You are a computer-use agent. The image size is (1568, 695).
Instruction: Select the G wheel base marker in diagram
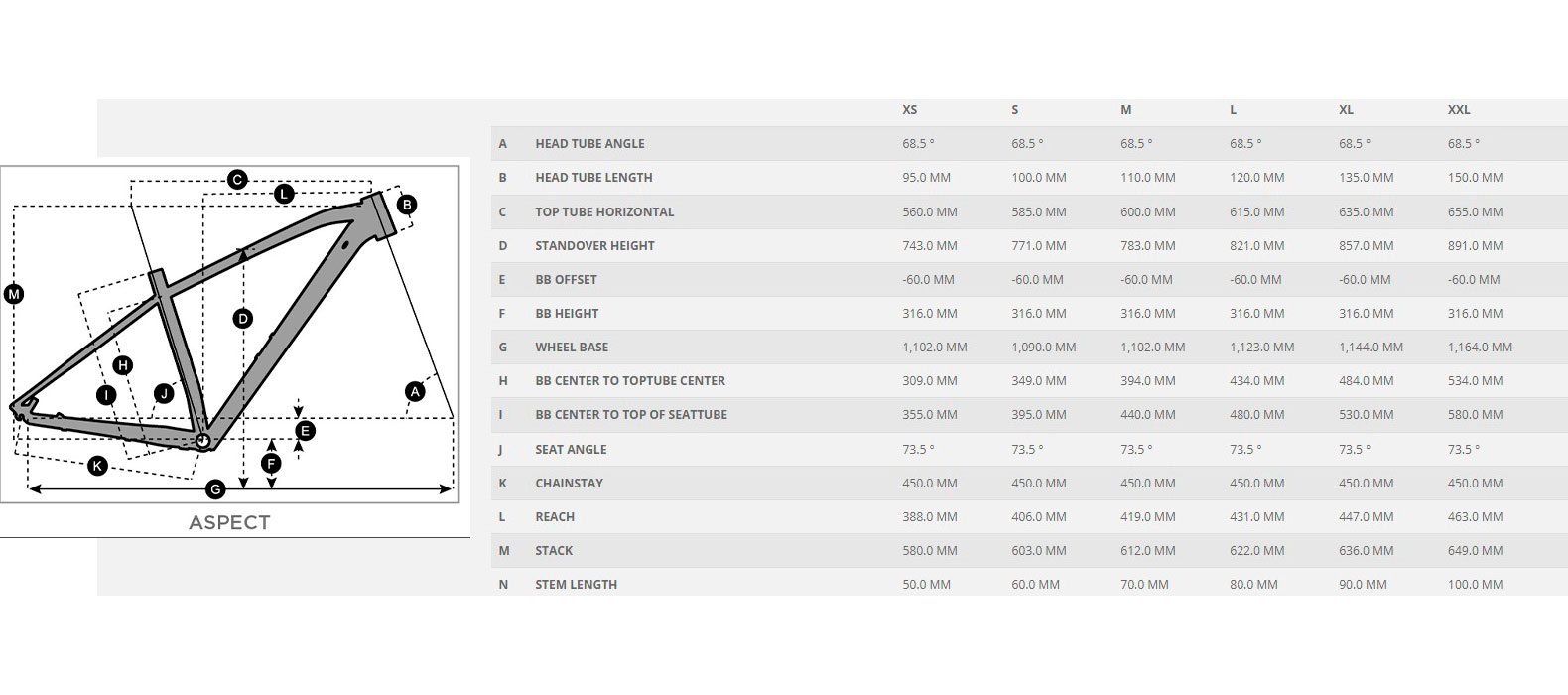click(x=215, y=488)
